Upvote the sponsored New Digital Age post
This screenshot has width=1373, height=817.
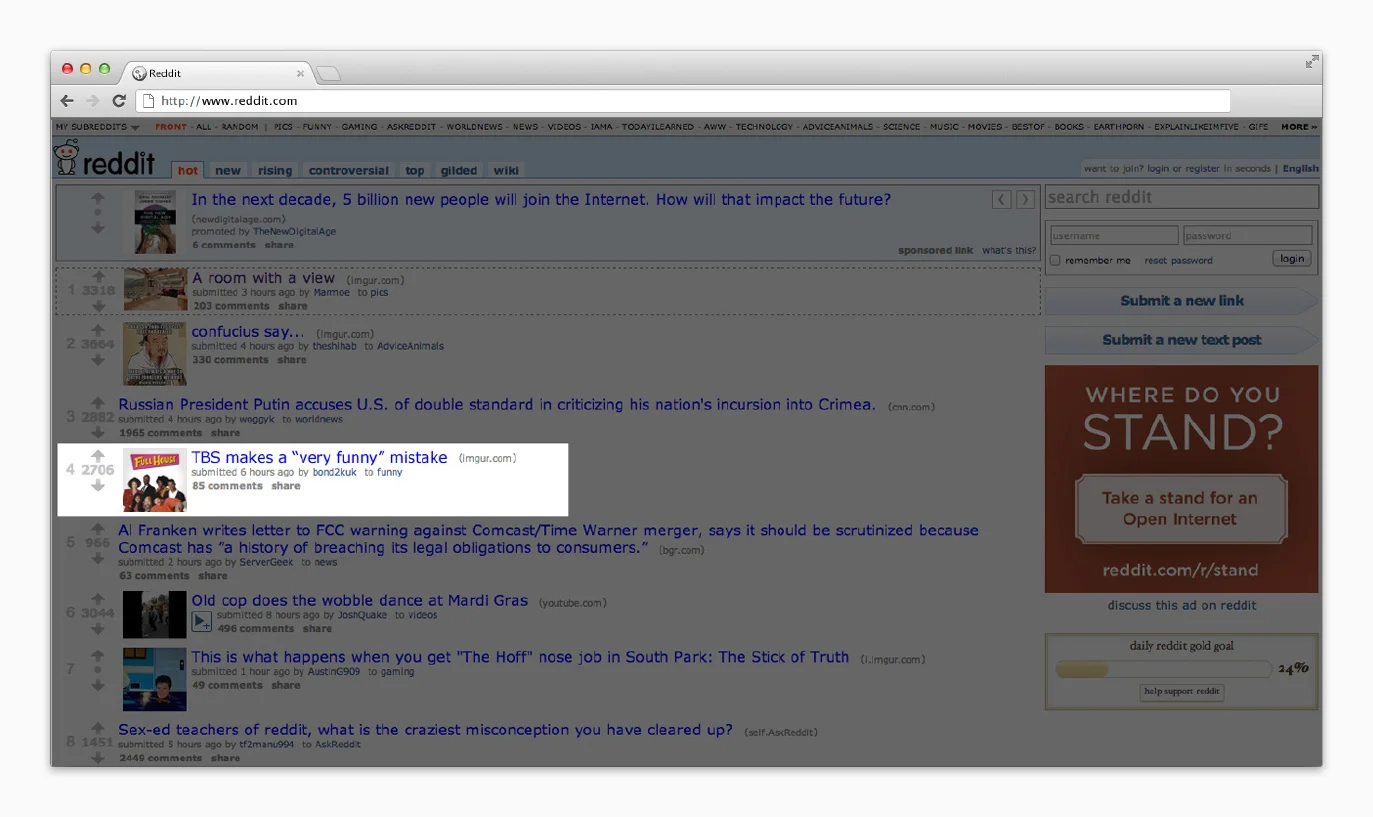98,198
